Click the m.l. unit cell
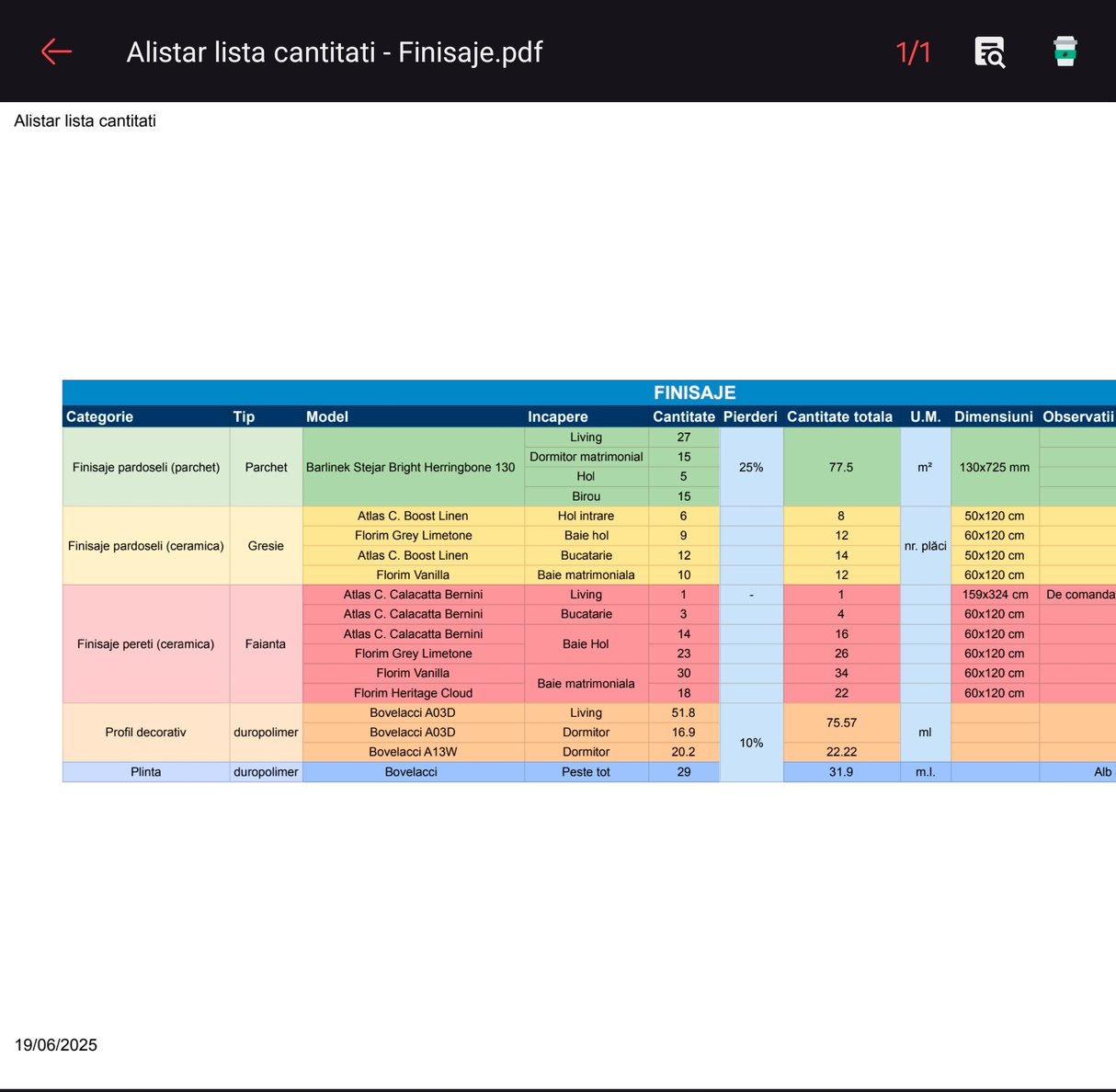This screenshot has width=1116, height=1092. click(925, 772)
